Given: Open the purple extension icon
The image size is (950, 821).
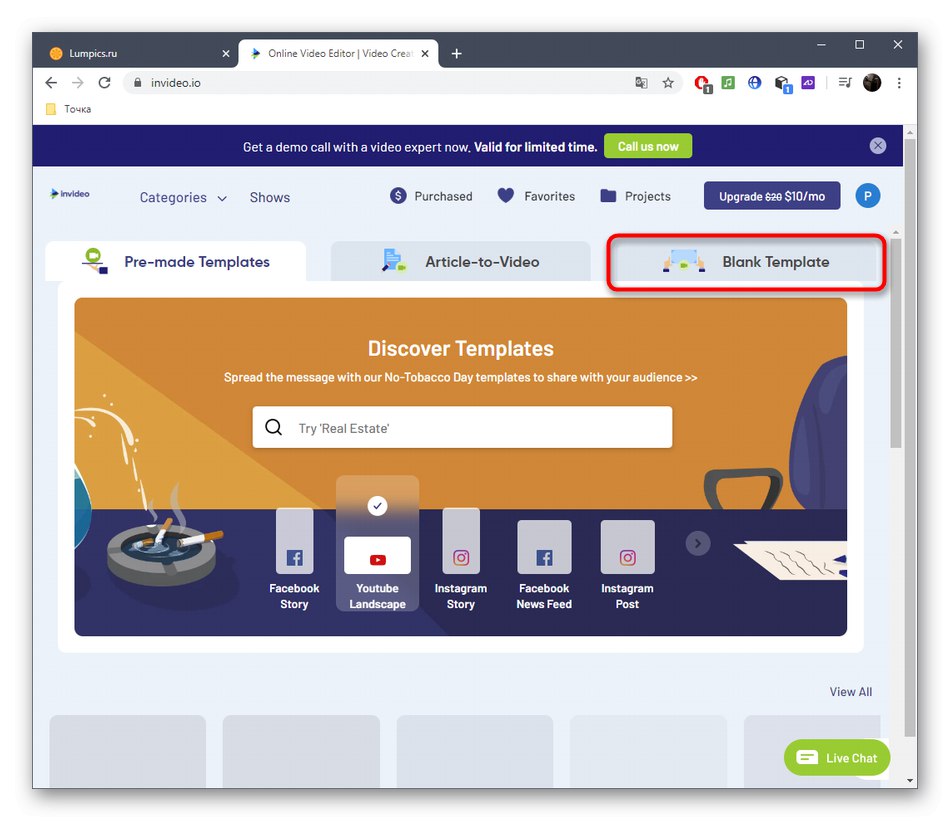Looking at the screenshot, I should pyautogui.click(x=808, y=82).
